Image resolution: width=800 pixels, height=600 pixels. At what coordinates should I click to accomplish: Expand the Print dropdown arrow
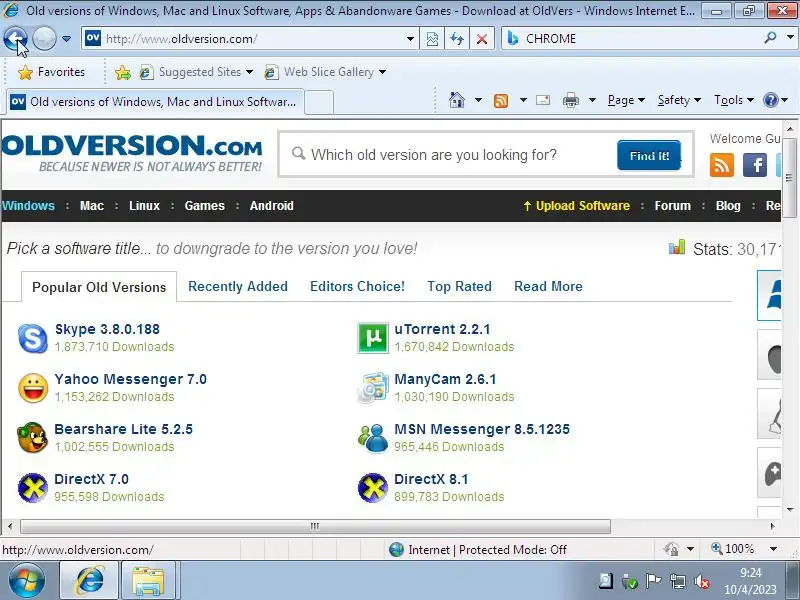click(x=592, y=100)
